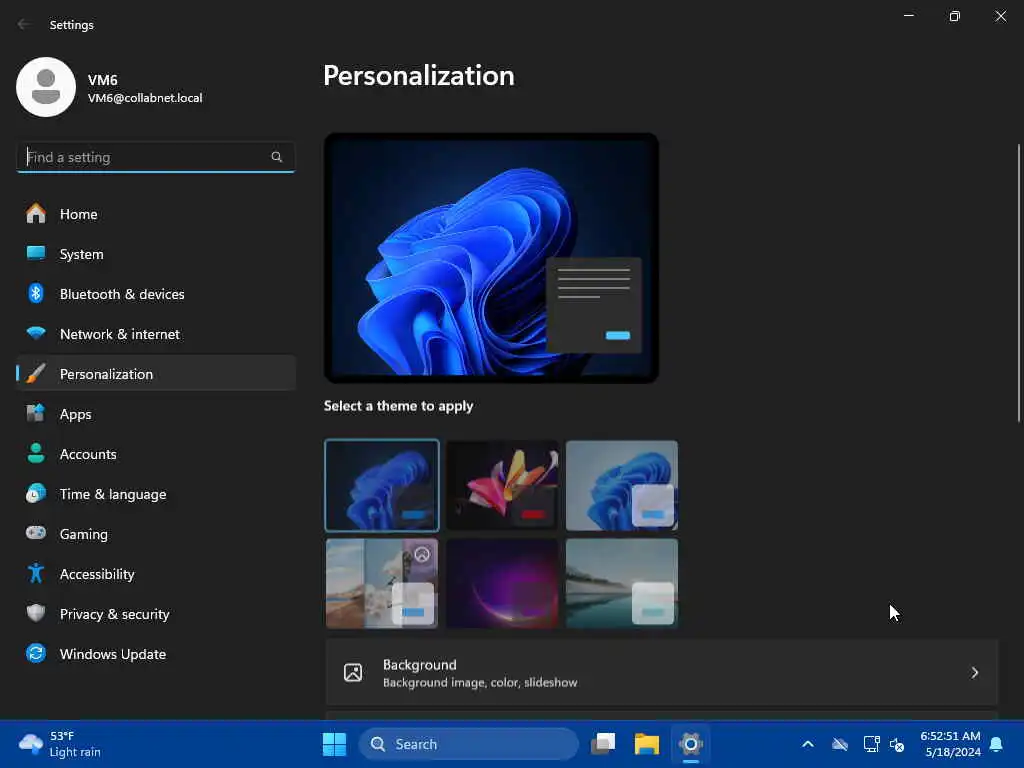
Task: Click the back arrow next to Settings
Action: [x=24, y=24]
